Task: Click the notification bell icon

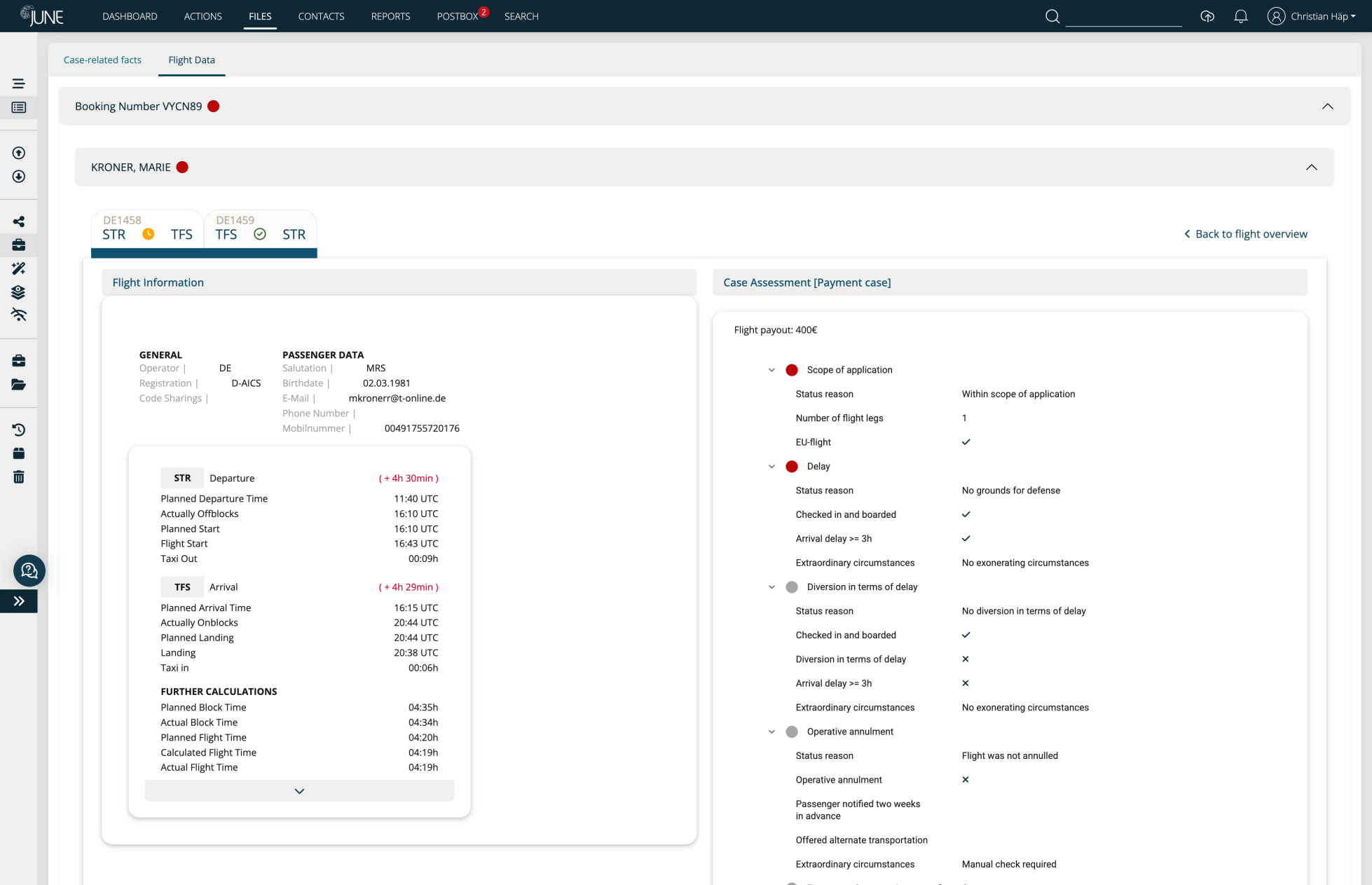Action: tap(1240, 16)
